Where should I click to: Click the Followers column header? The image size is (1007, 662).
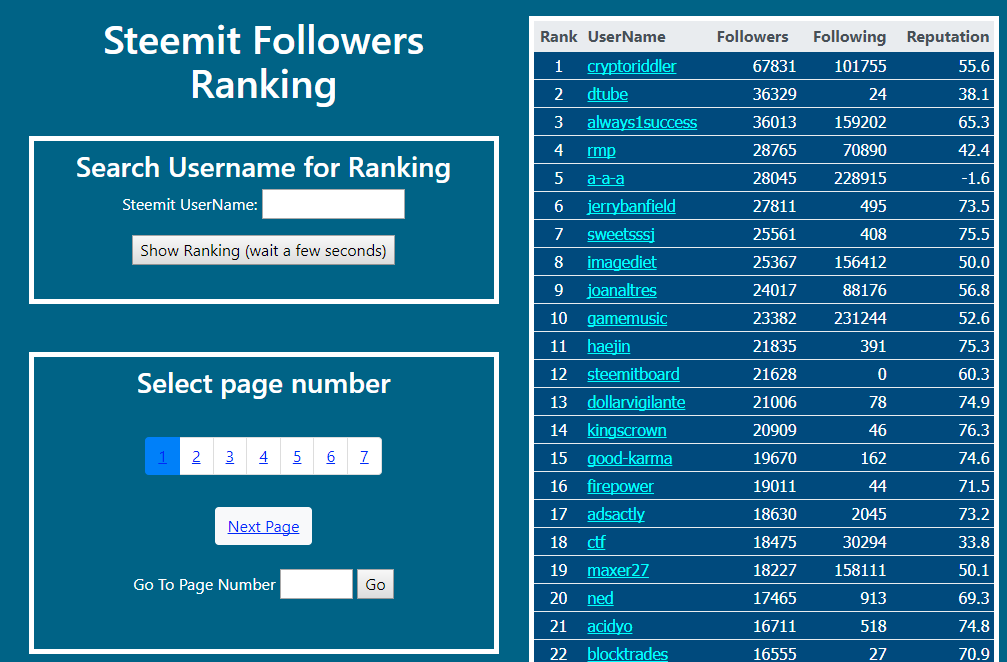pyautogui.click(x=752, y=37)
